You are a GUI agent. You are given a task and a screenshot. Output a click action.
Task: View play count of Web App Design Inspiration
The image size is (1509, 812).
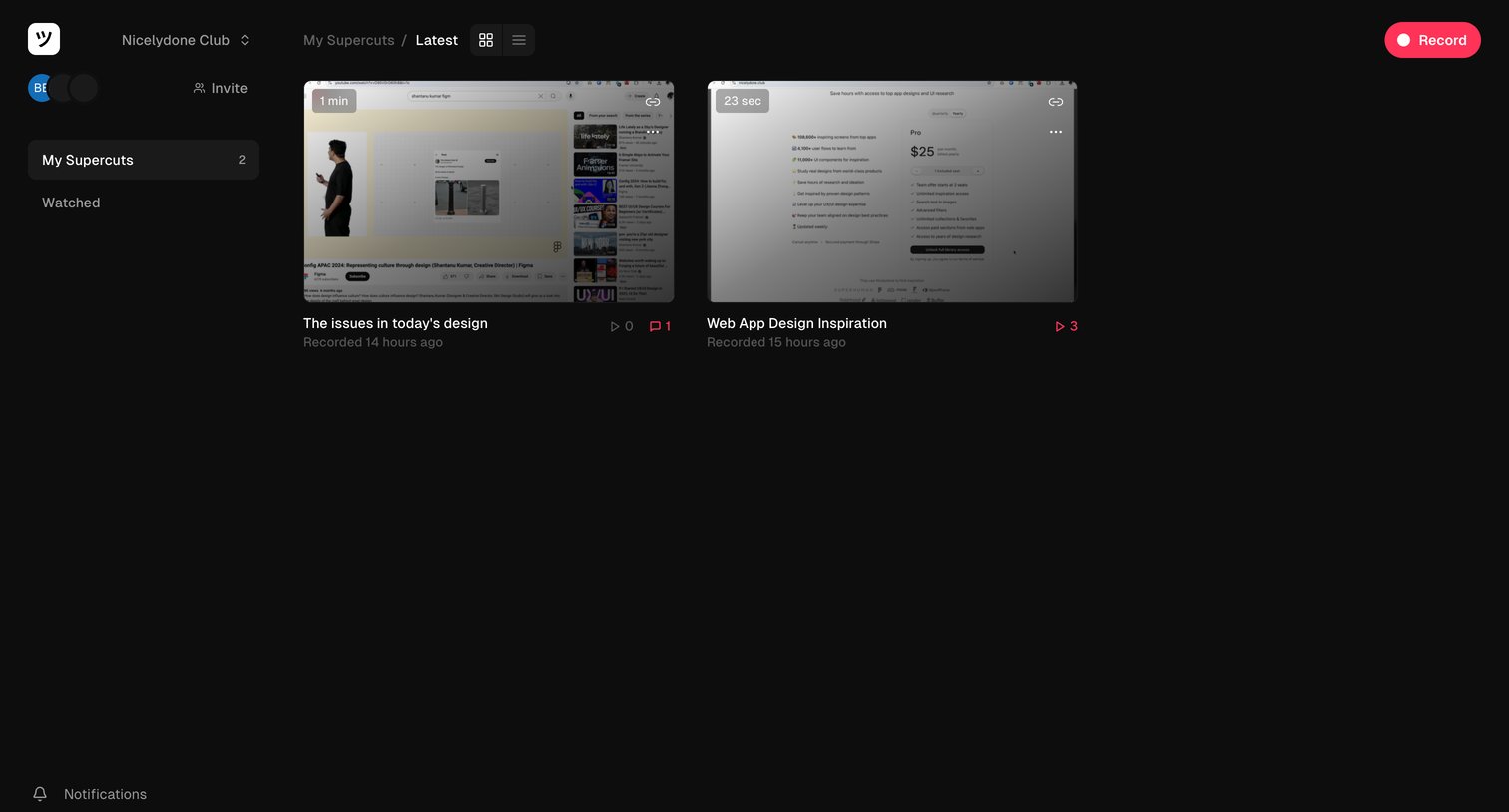pos(1066,326)
